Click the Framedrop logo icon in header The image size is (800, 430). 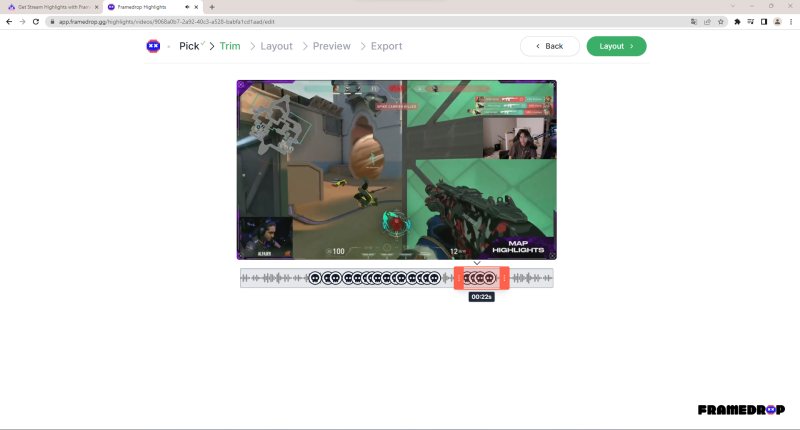click(x=153, y=46)
